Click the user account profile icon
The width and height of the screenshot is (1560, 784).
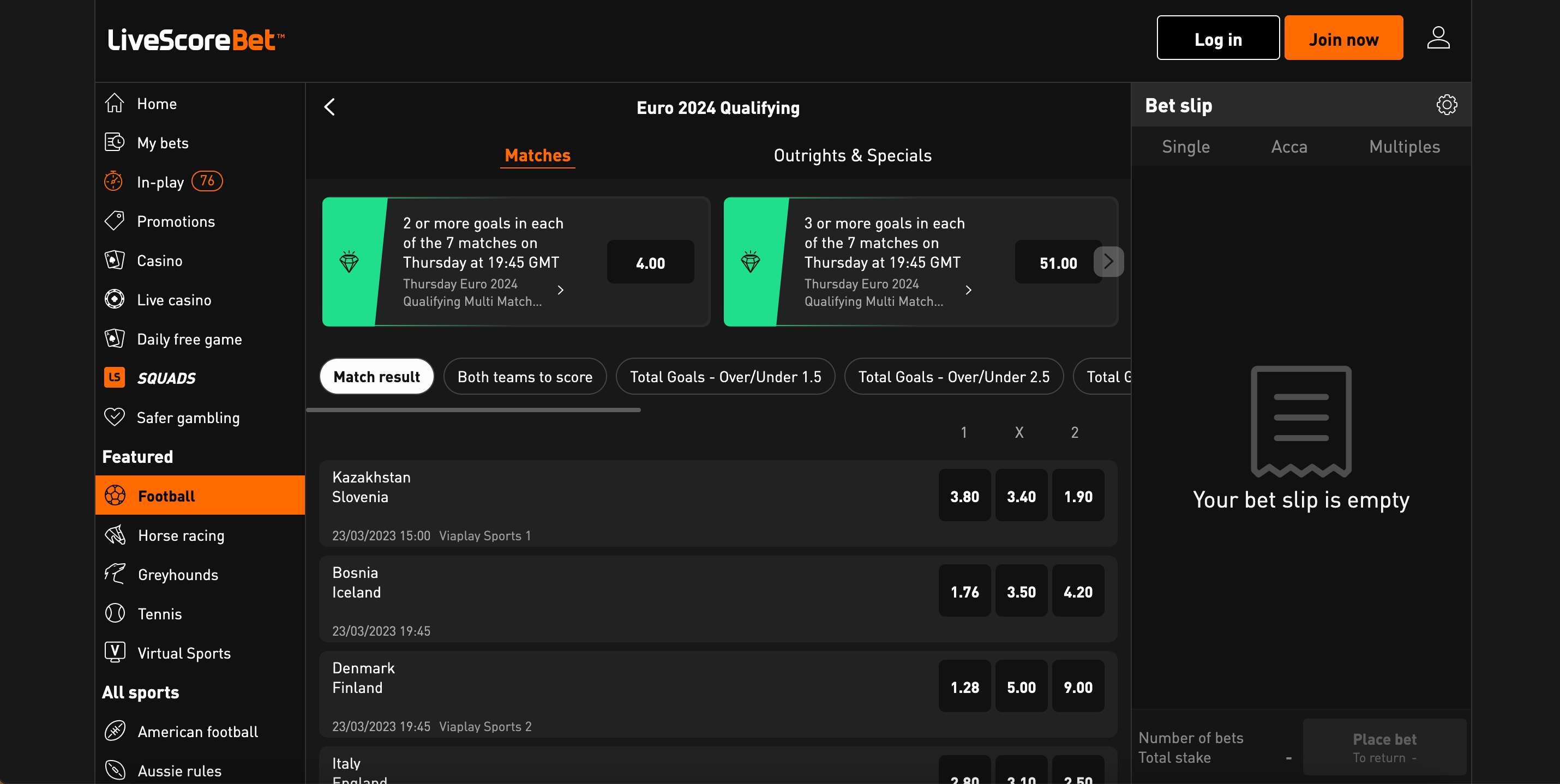click(1438, 38)
